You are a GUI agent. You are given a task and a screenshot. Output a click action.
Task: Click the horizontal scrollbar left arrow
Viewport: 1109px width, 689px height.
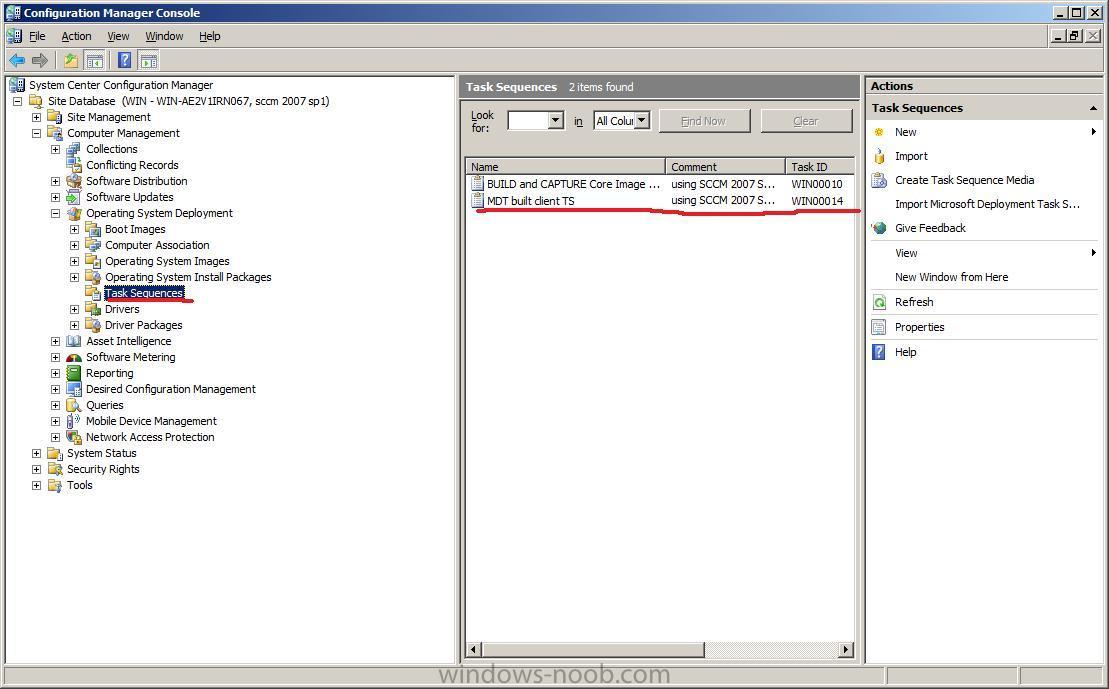point(474,649)
